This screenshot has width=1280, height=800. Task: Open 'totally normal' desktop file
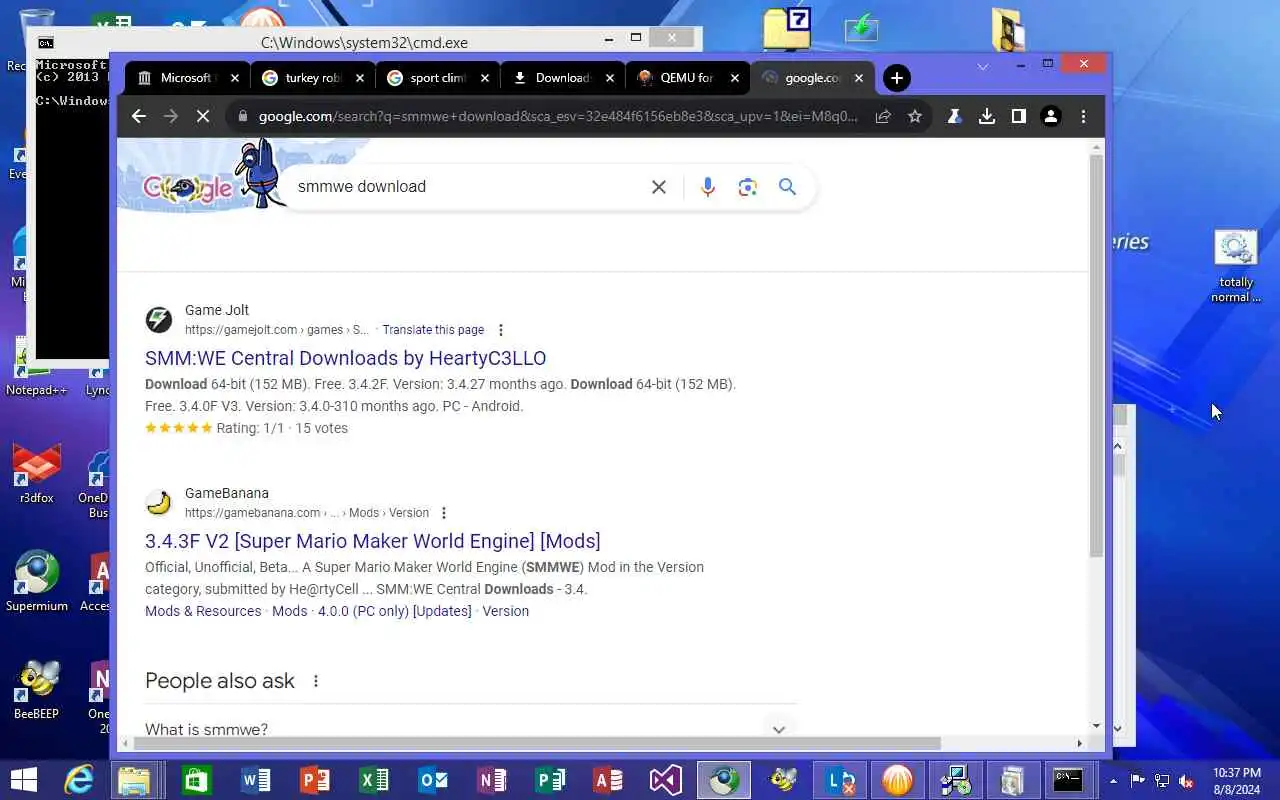1236,266
